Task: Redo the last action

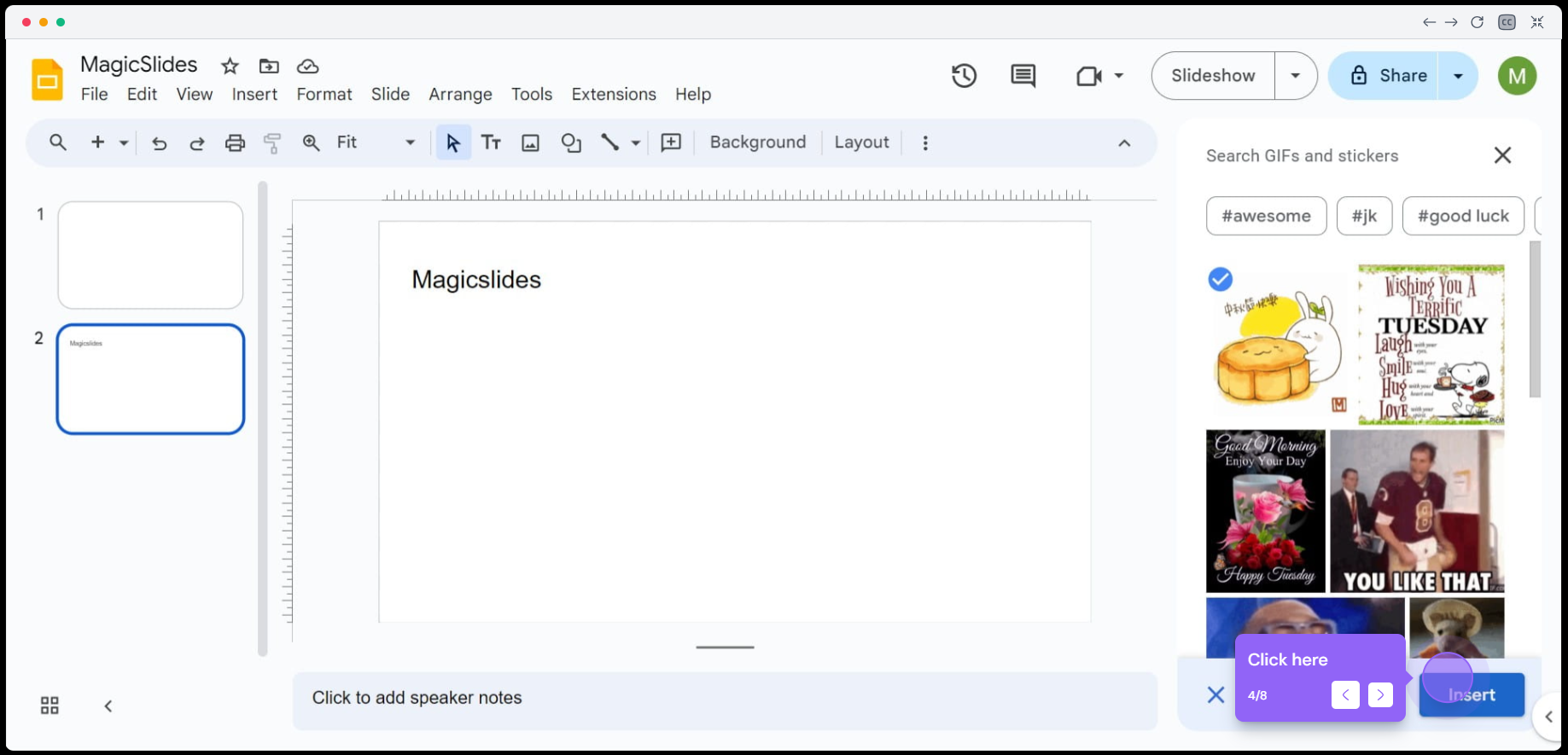Action: click(196, 143)
